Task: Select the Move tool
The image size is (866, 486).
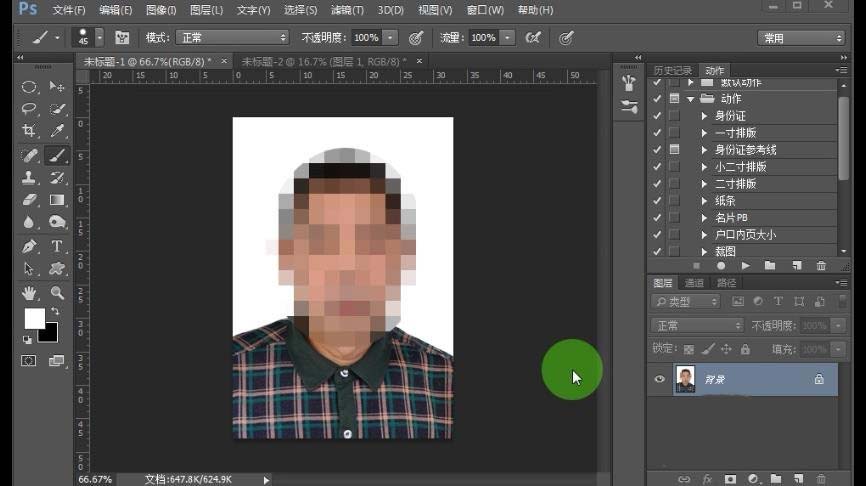Action: [x=56, y=87]
